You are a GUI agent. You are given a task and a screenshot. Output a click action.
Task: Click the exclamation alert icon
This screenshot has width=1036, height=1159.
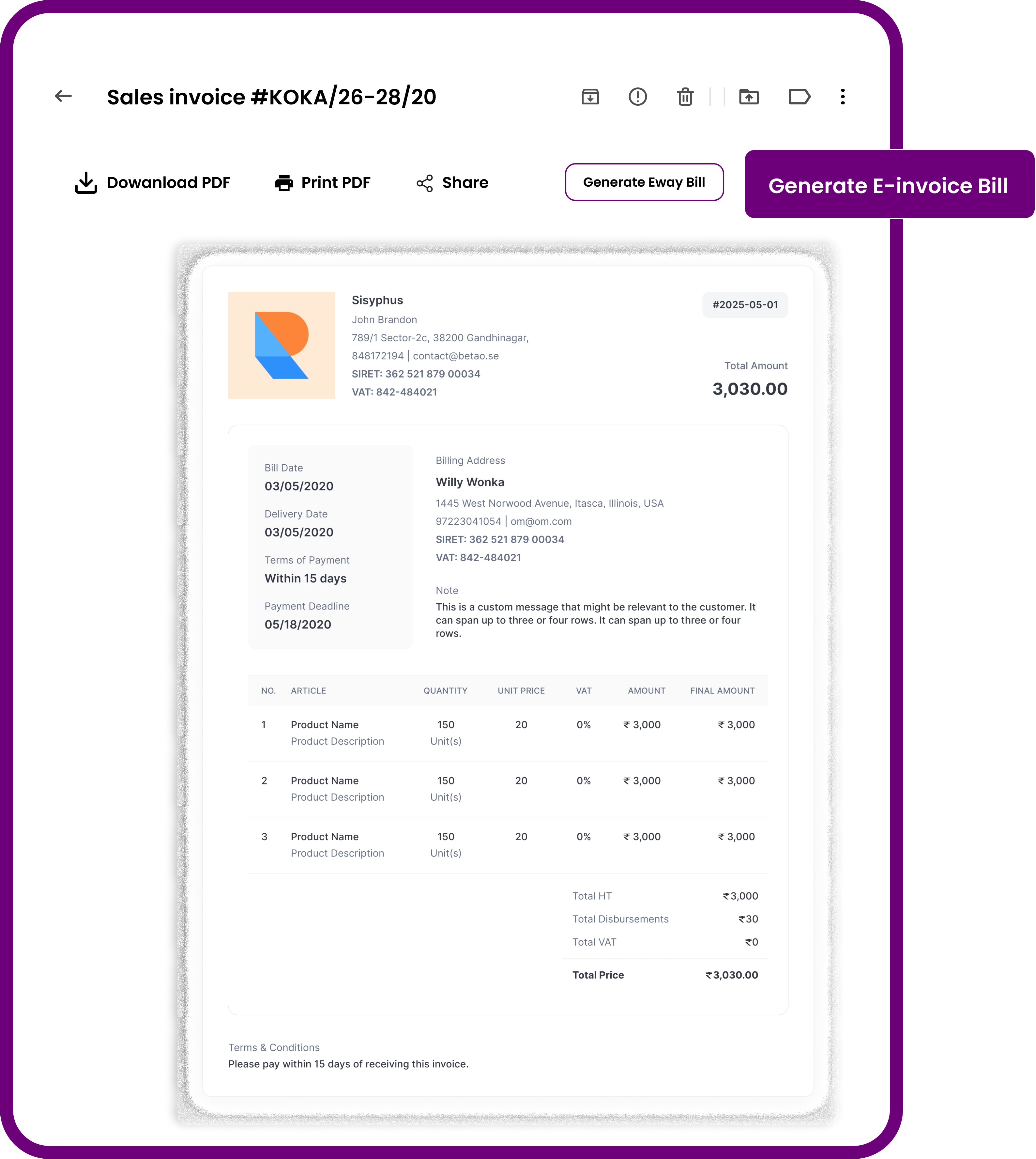[x=637, y=97]
